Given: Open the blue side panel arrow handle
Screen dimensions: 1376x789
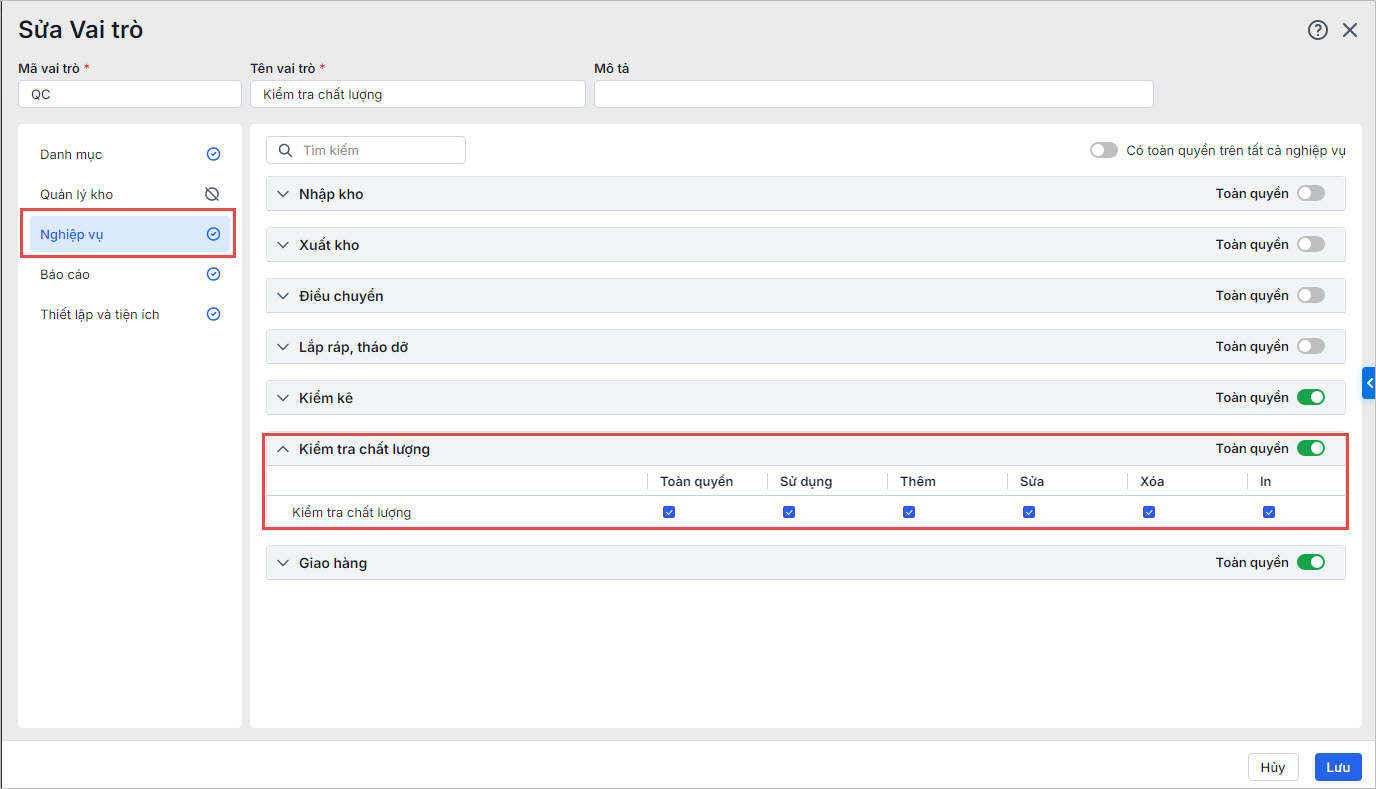Looking at the screenshot, I should (x=1369, y=383).
